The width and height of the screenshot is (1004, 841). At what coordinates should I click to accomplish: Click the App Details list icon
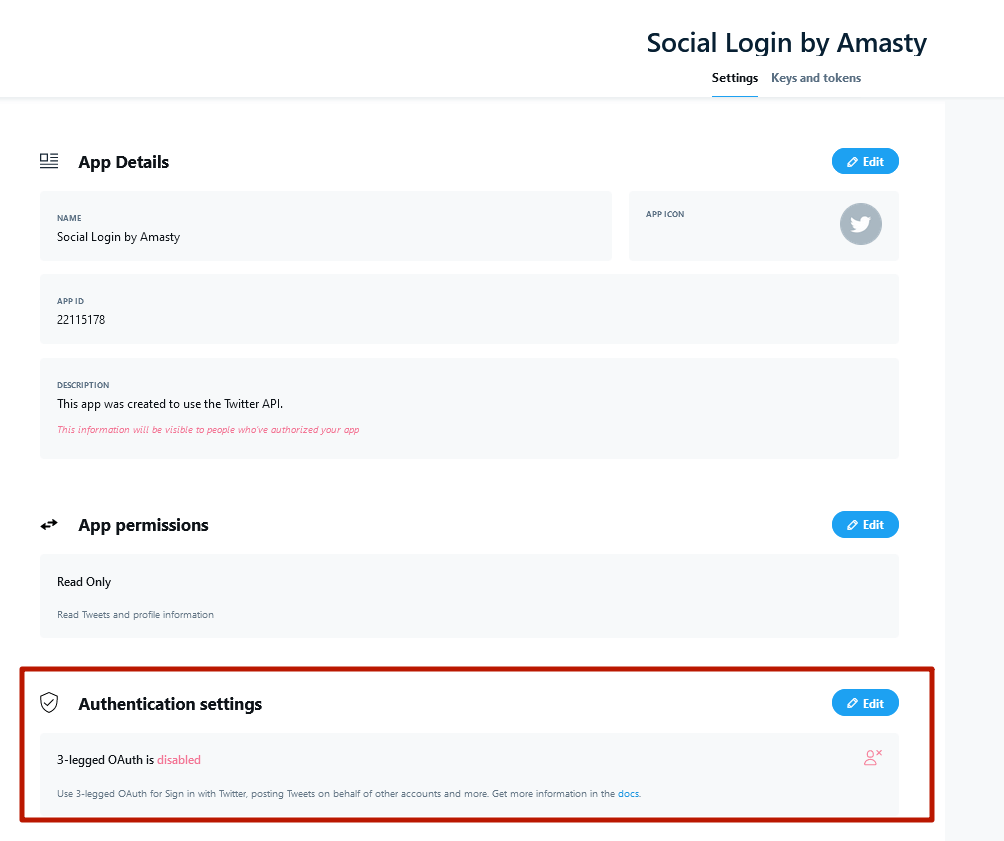tap(49, 161)
